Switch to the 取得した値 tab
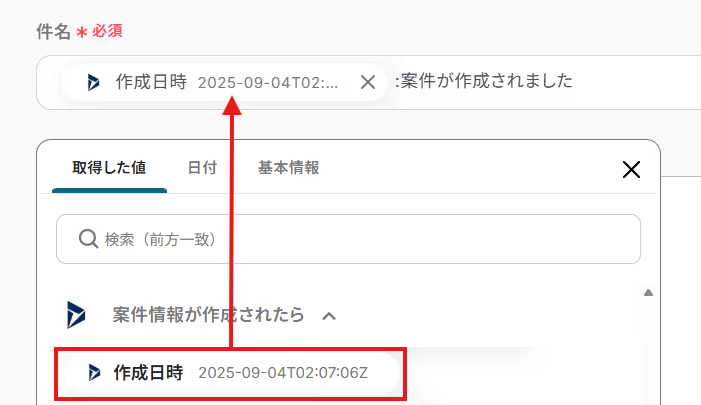This screenshot has width=701, height=405. [x=109, y=168]
